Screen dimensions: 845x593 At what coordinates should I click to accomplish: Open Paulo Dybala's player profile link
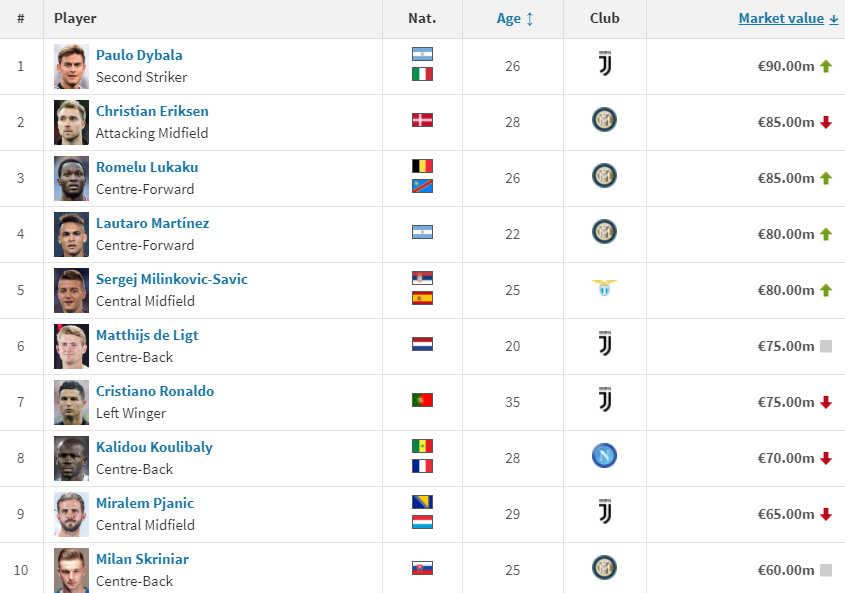coord(139,55)
